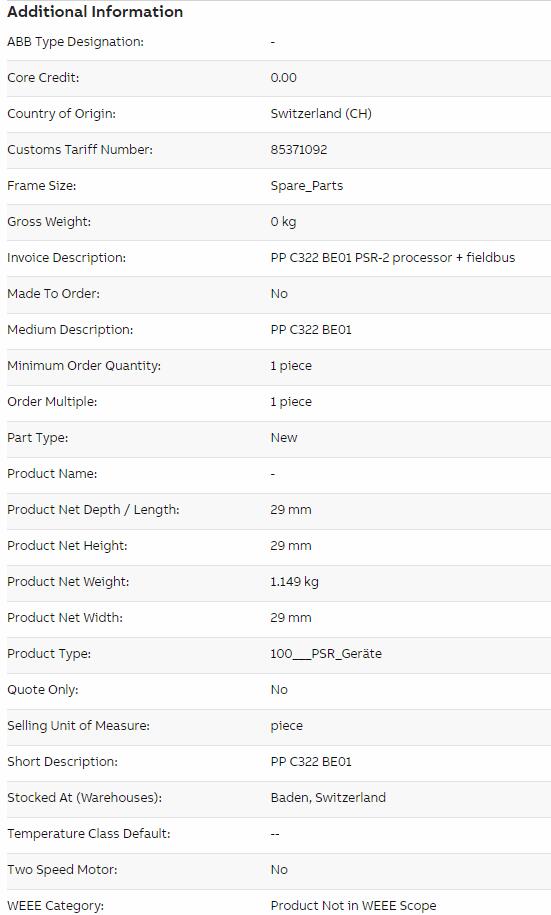
Task: Click the Short Description value PP C322 BE01
Action: [311, 762]
